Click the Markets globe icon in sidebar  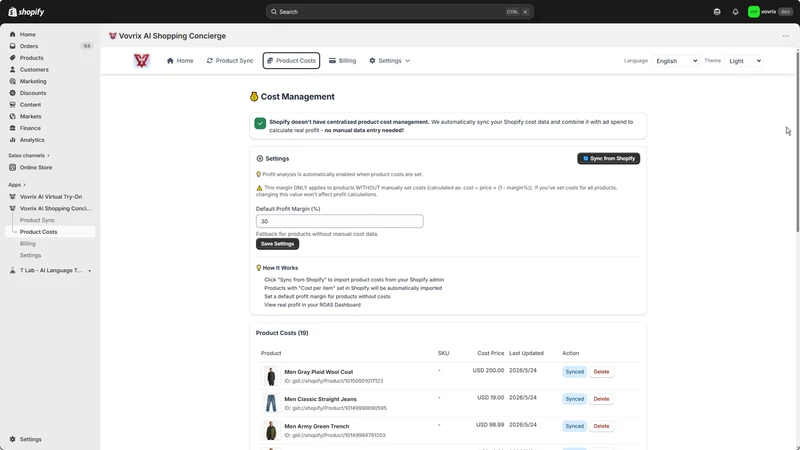[x=12, y=116]
